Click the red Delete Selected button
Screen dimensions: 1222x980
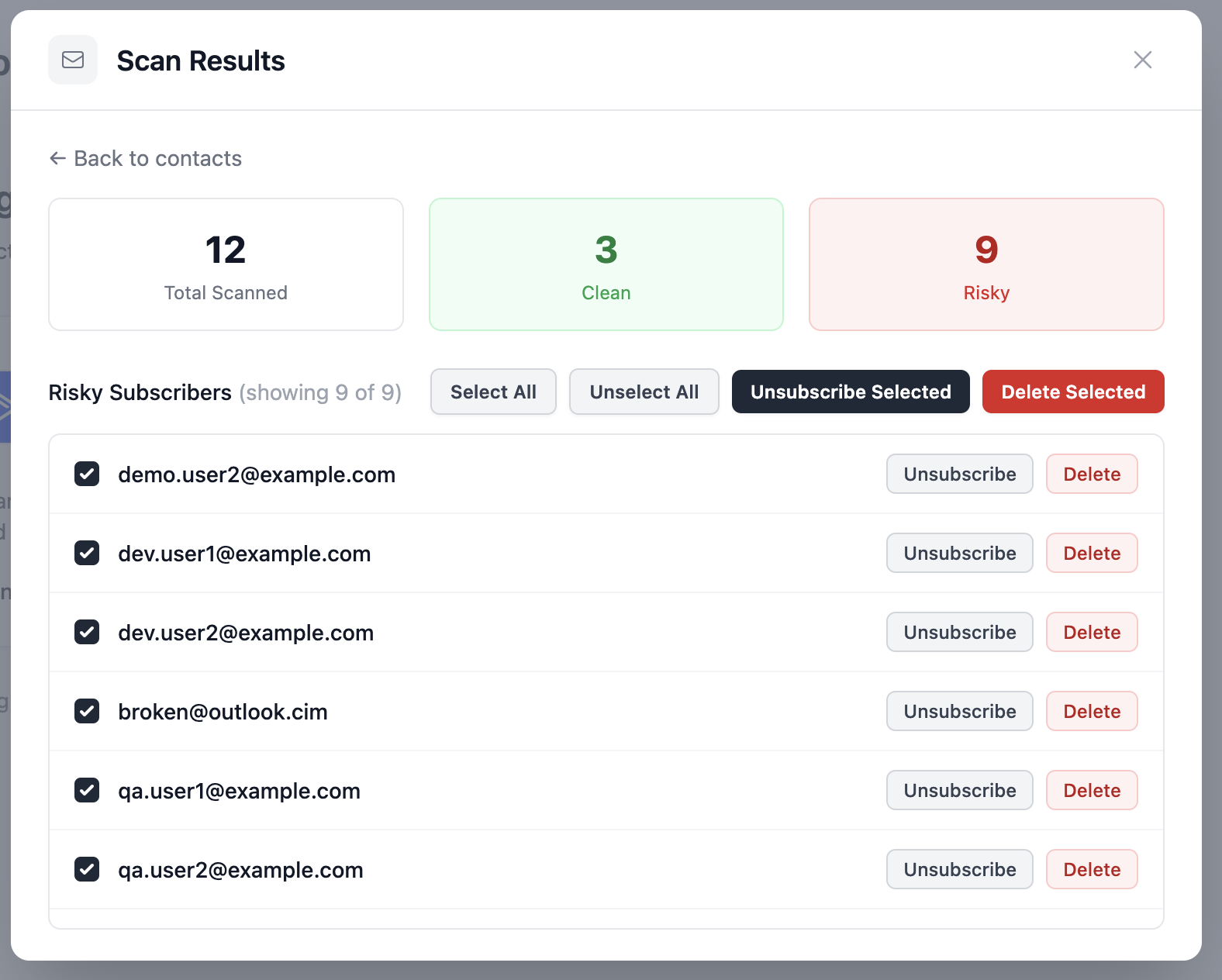(1073, 392)
